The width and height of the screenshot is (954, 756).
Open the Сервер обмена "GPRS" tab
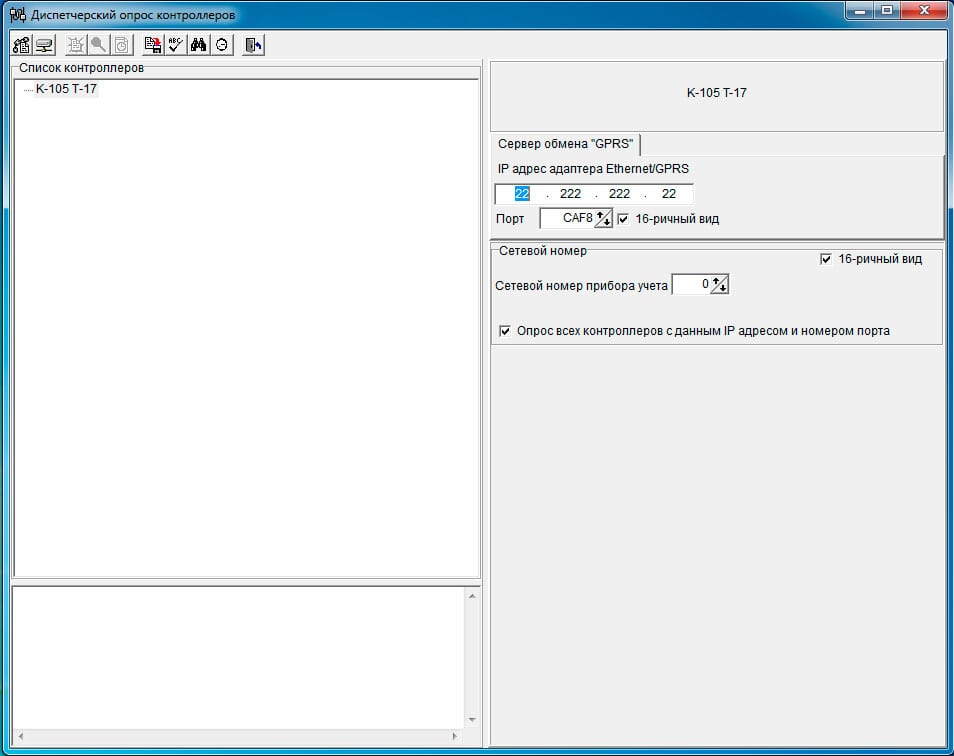(x=565, y=144)
